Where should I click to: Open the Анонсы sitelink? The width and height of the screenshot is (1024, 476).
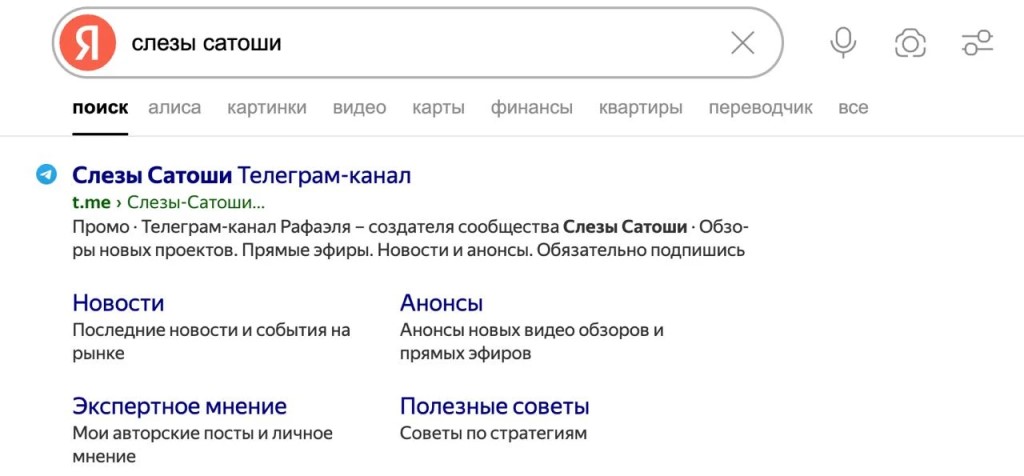pos(441,303)
